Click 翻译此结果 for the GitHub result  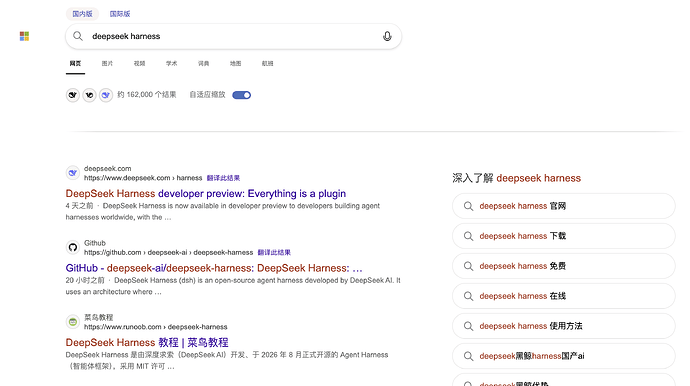[274, 252]
